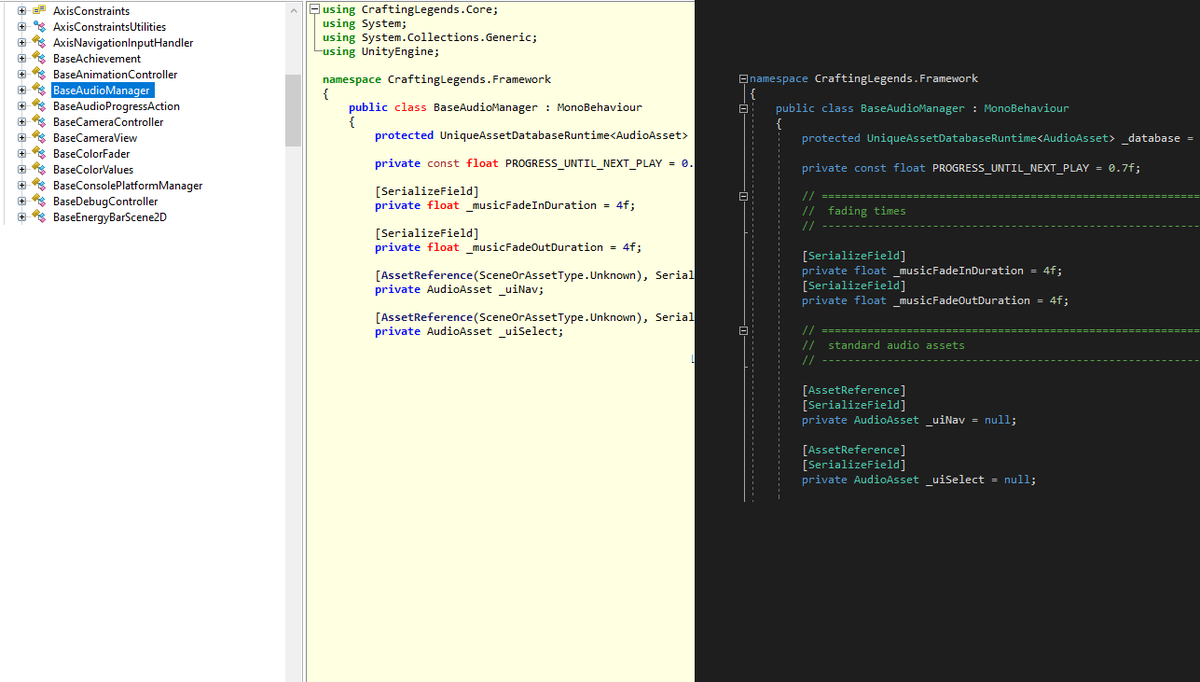Select AxisConstraints in the type tree
Screen dimensions: 1200x682
[91, 11]
